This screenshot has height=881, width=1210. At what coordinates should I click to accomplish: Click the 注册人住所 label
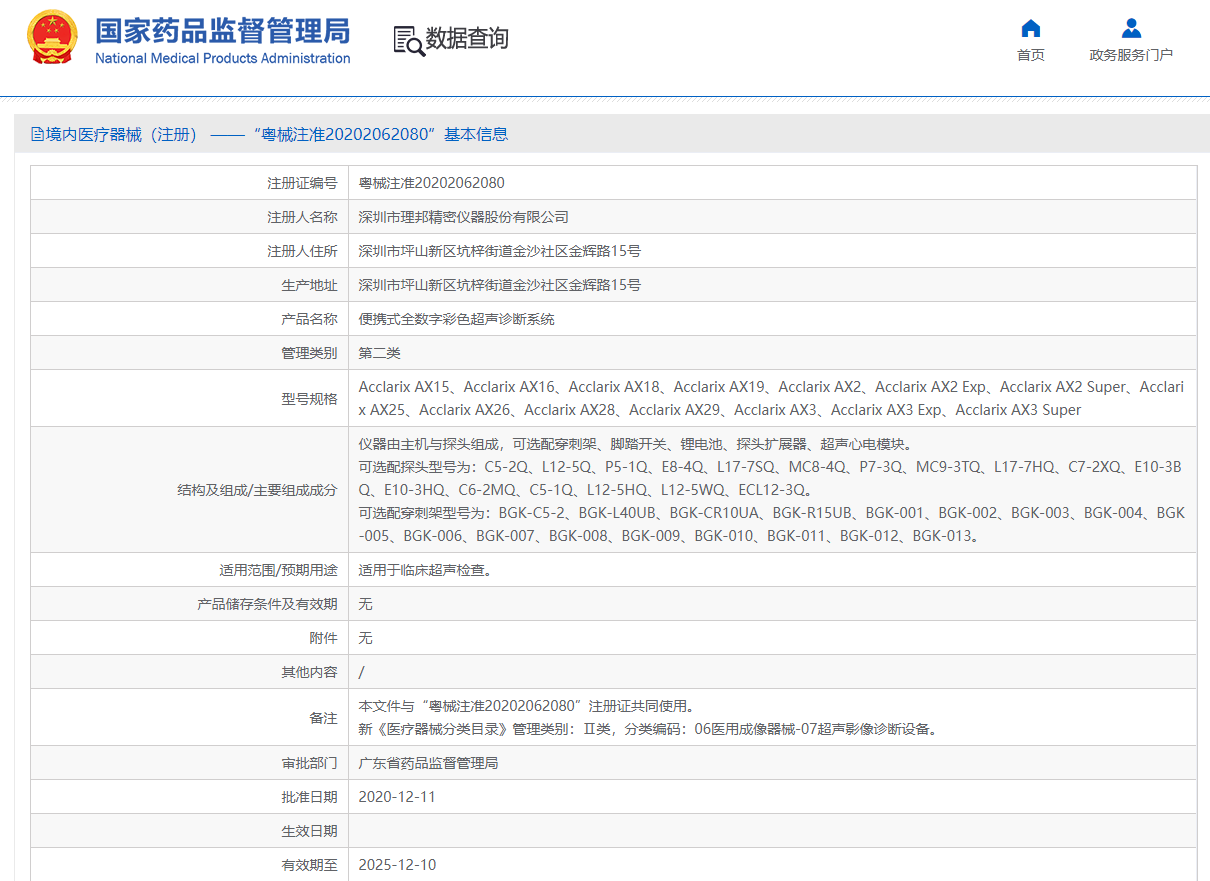302,251
